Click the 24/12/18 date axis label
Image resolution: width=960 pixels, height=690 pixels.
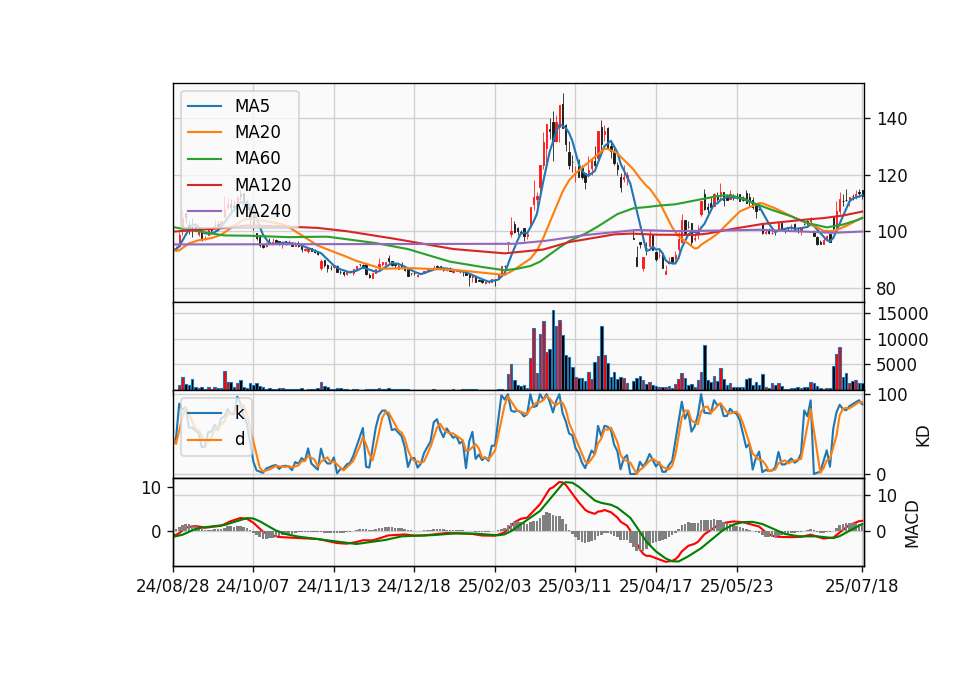414,586
